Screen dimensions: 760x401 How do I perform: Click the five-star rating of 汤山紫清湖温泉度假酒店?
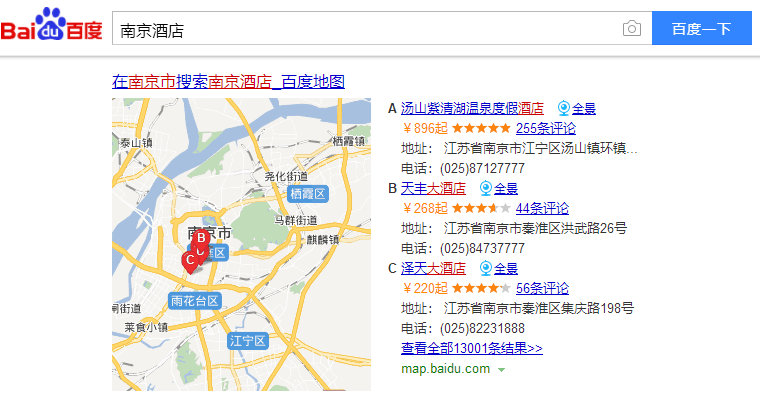(481, 128)
